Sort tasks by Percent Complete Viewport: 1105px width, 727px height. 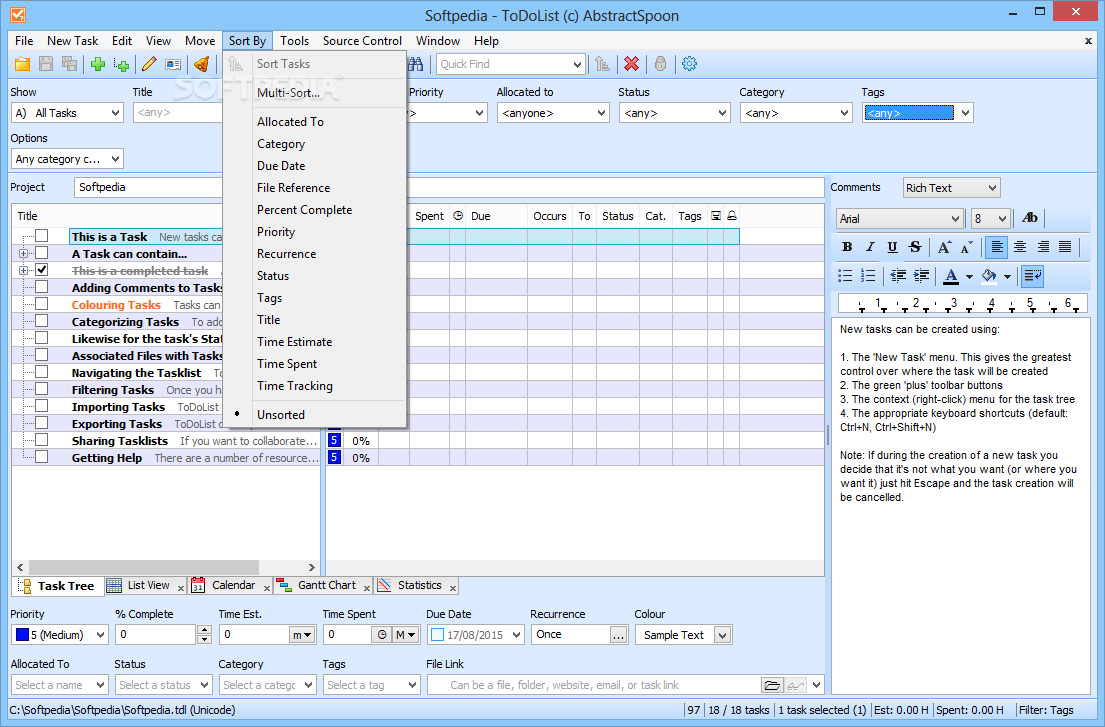[x=304, y=210]
